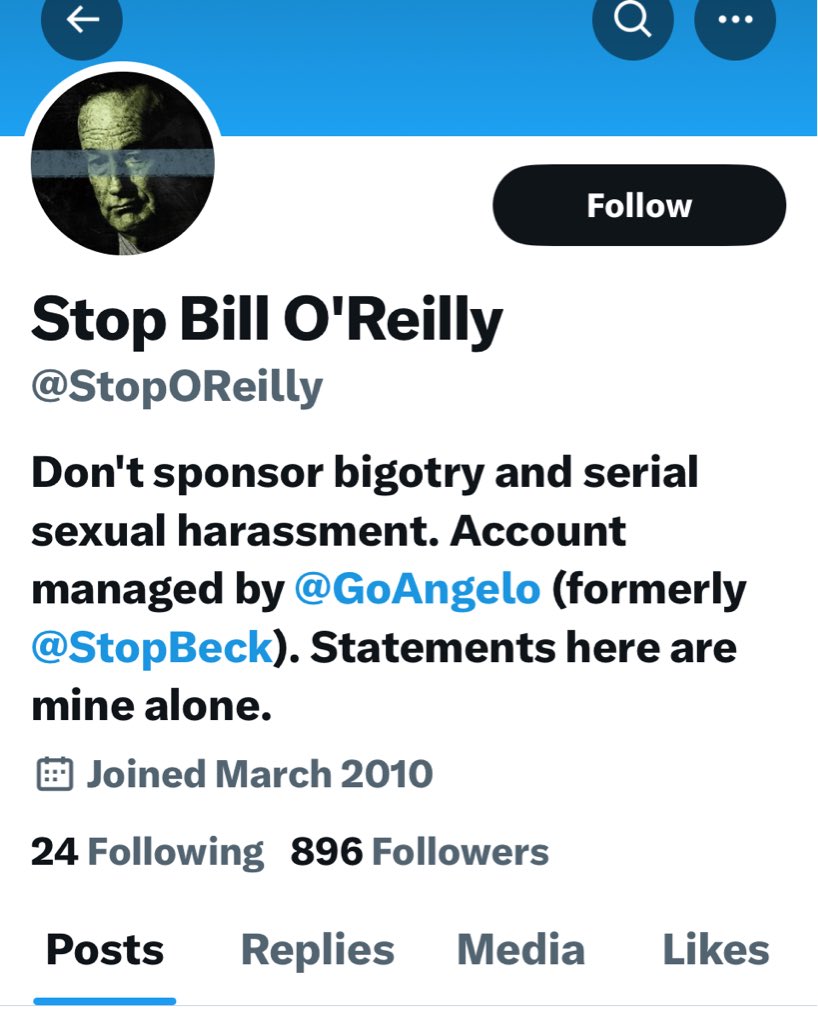The image size is (818, 1024).
Task: Click the Joined March 2010 text
Action: point(259,774)
